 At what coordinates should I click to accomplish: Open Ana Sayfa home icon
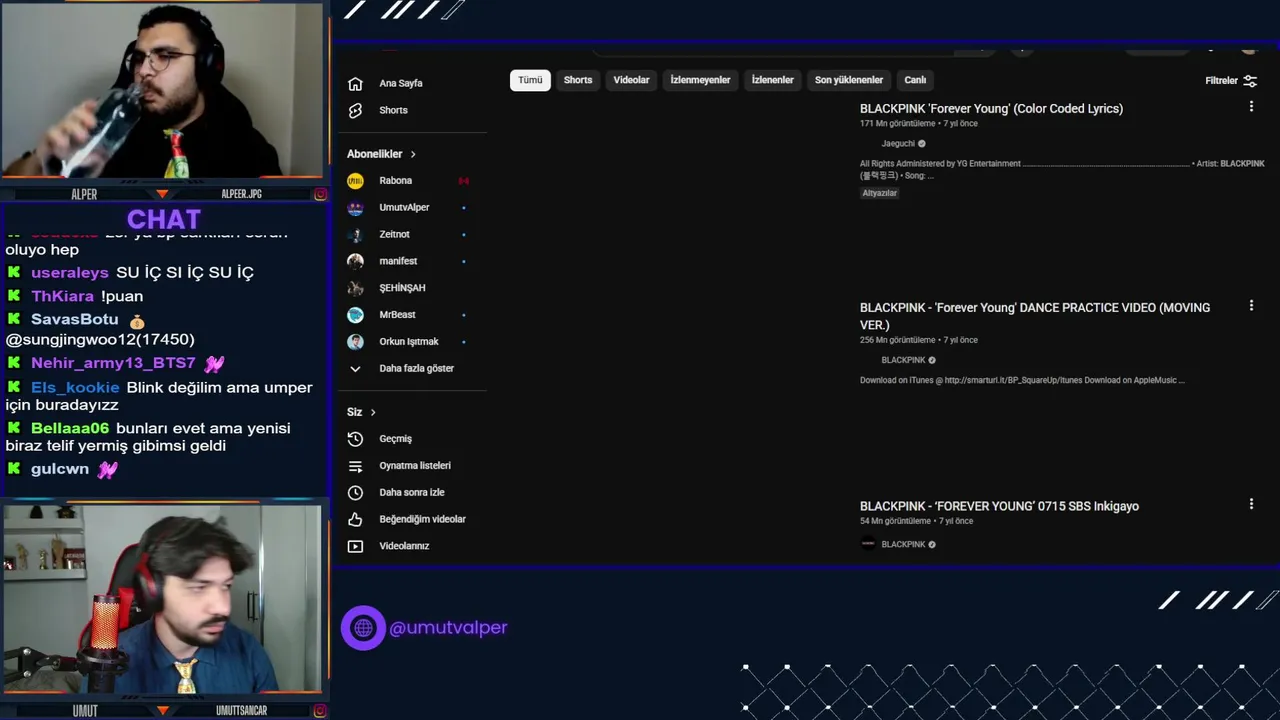355,84
